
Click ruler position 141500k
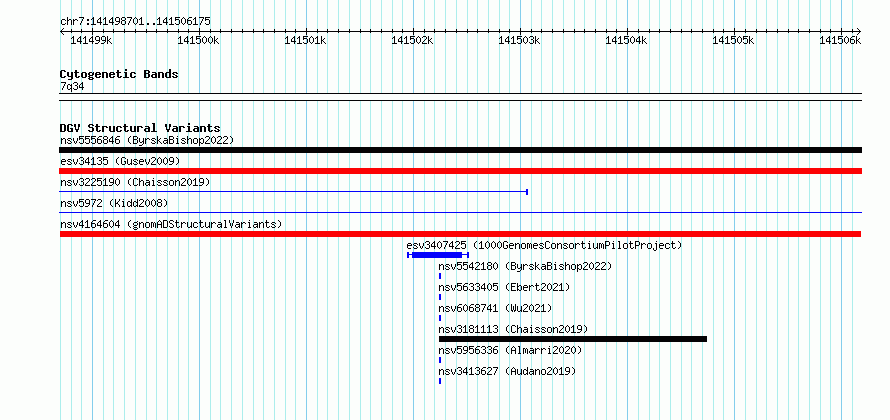[198, 40]
